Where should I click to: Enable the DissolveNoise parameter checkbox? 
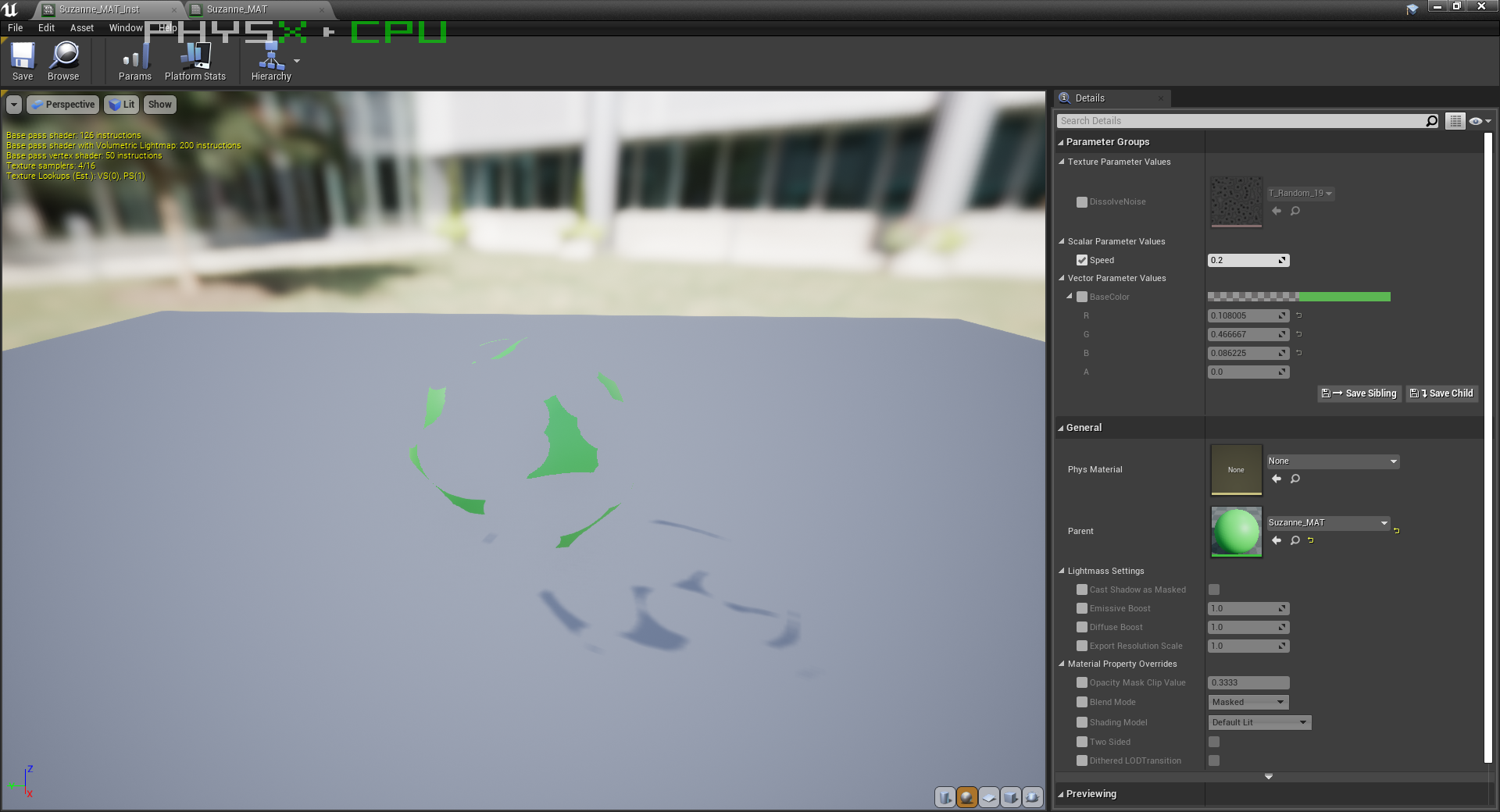(x=1082, y=202)
